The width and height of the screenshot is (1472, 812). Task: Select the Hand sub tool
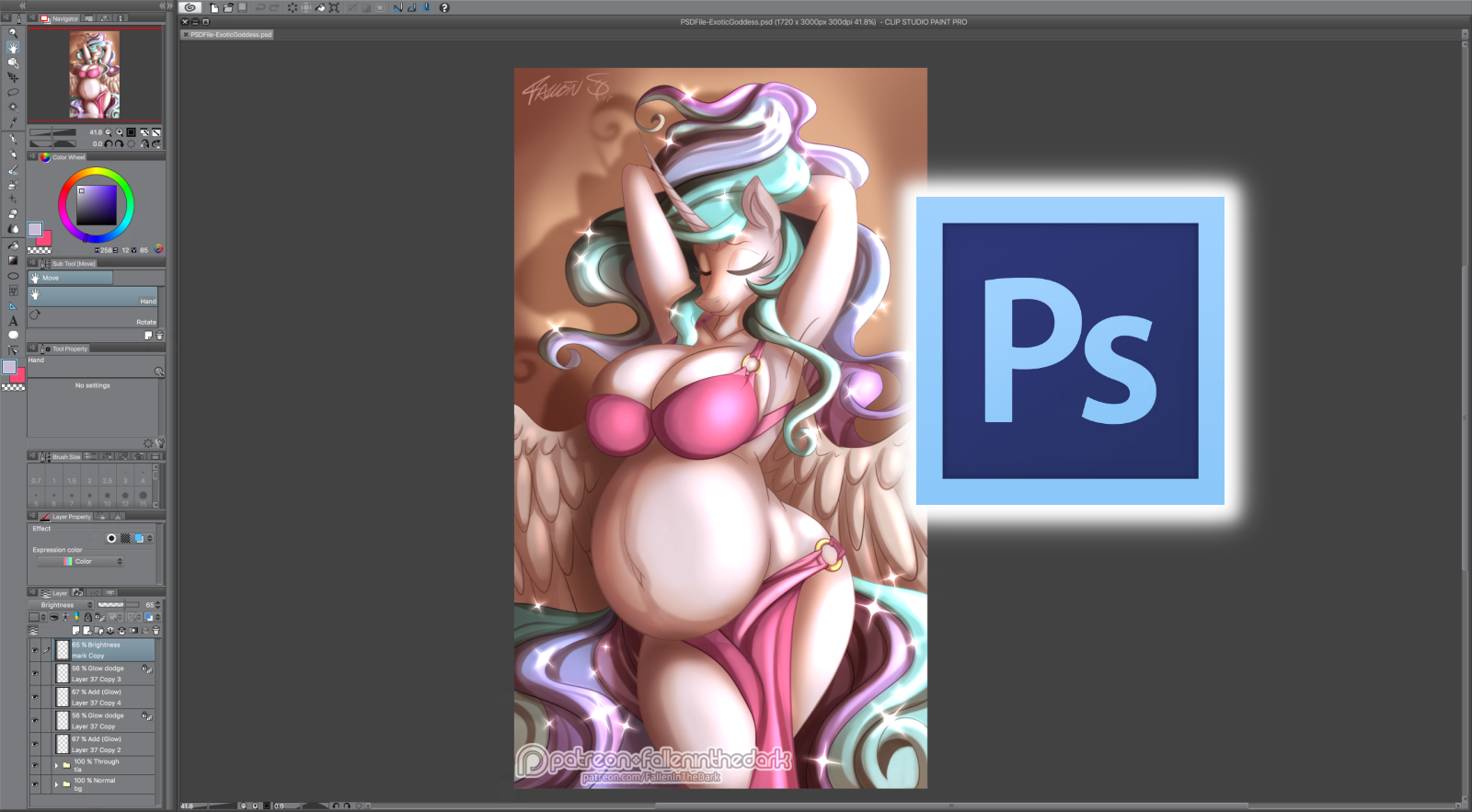pyautogui.click(x=93, y=297)
